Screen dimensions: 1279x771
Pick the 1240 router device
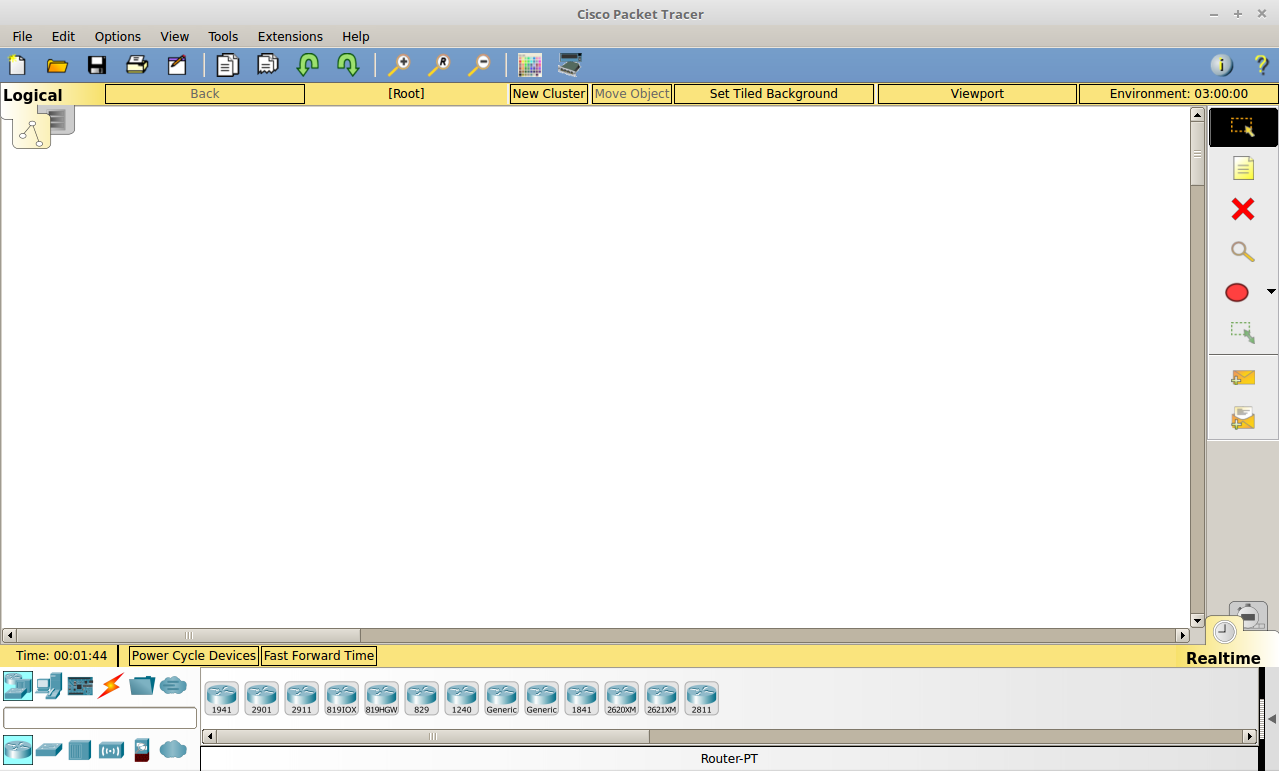click(462, 698)
